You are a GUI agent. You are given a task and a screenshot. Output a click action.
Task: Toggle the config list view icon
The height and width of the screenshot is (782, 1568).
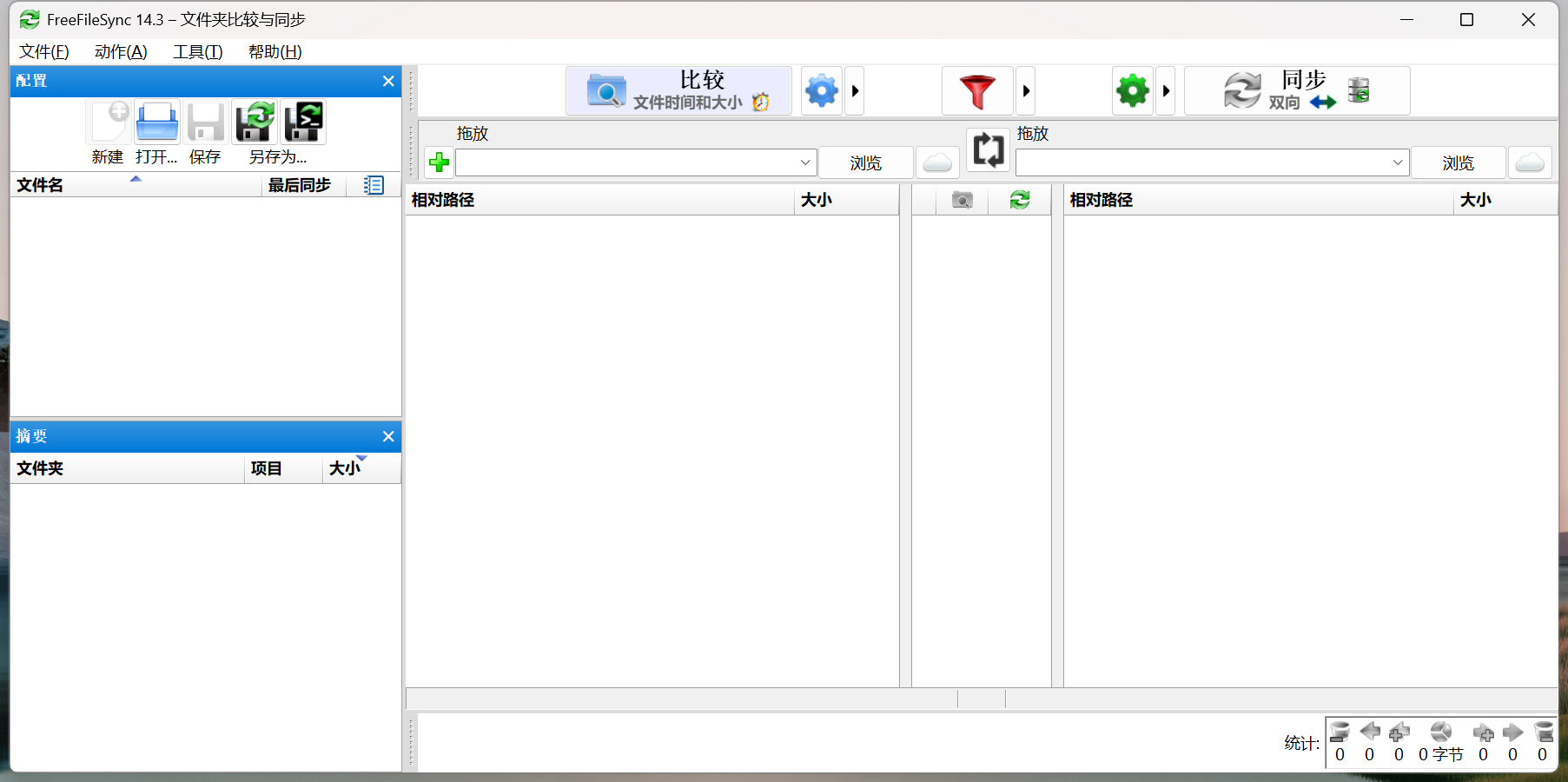coord(374,185)
